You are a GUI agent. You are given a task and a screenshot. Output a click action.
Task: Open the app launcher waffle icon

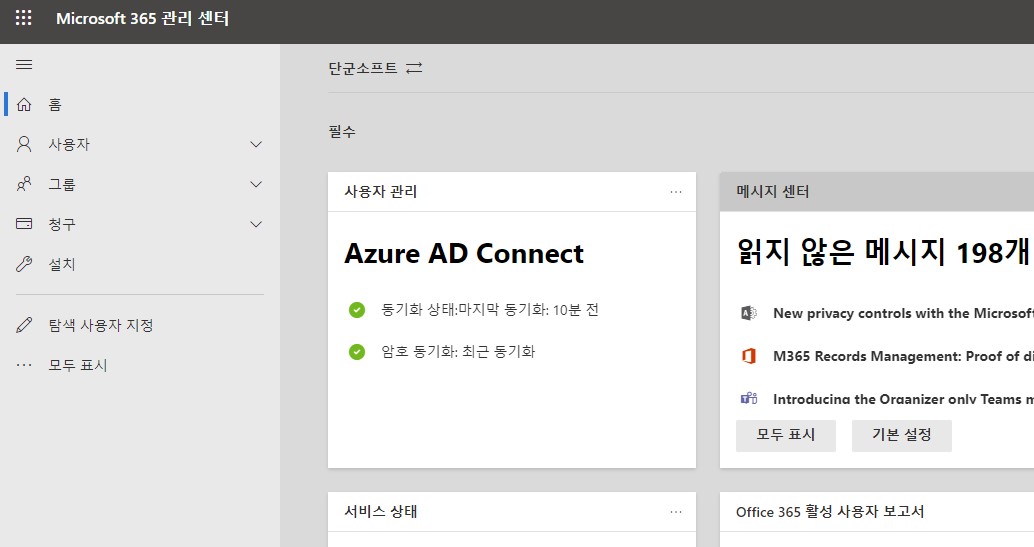24,18
